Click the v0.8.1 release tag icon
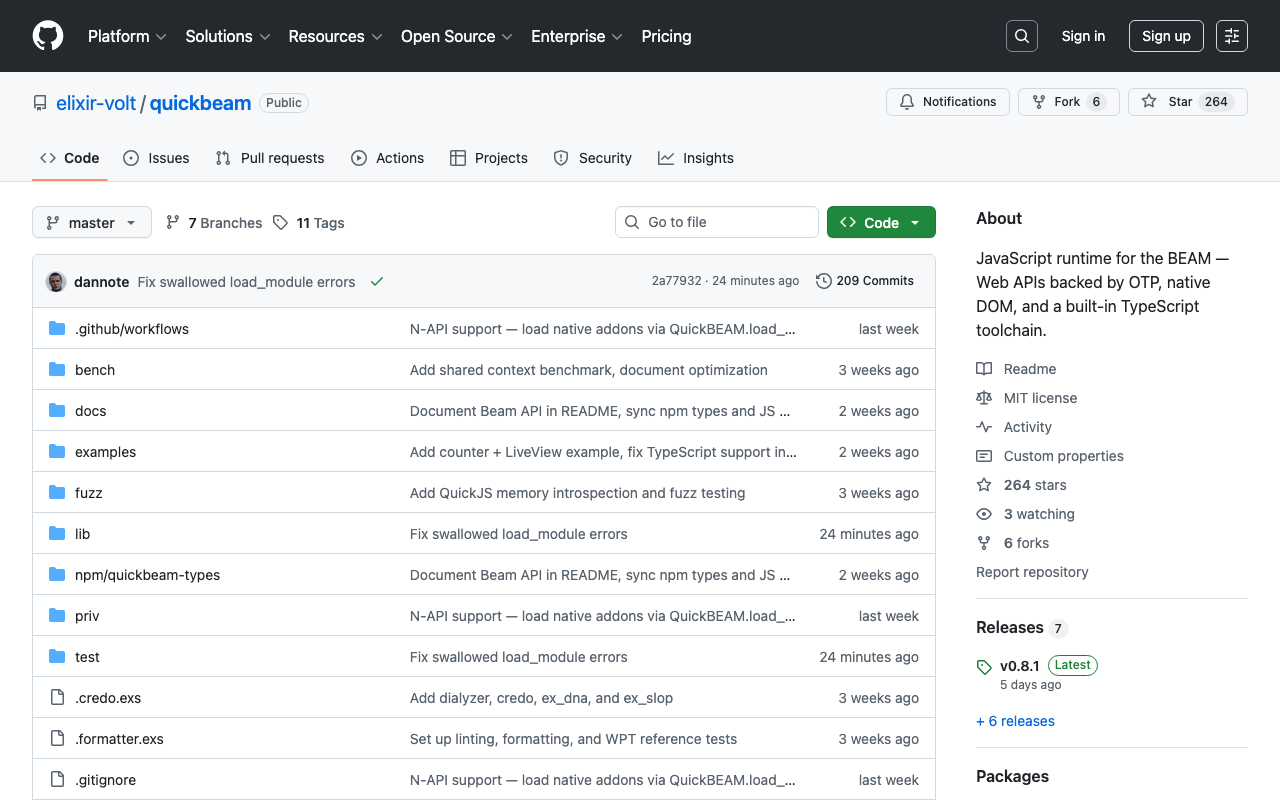The image size is (1280, 800). [983, 666]
